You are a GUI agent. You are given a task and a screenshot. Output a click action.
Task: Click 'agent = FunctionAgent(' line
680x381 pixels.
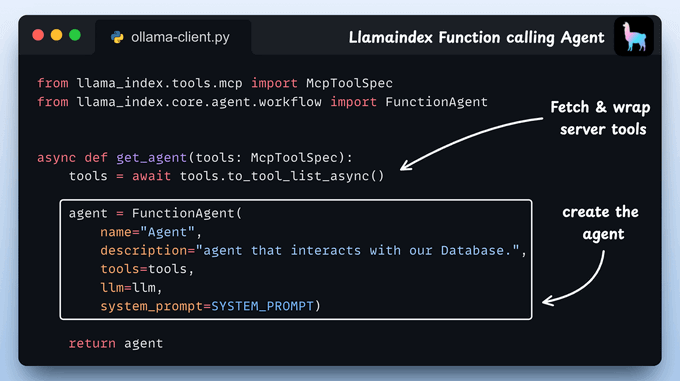click(x=155, y=213)
